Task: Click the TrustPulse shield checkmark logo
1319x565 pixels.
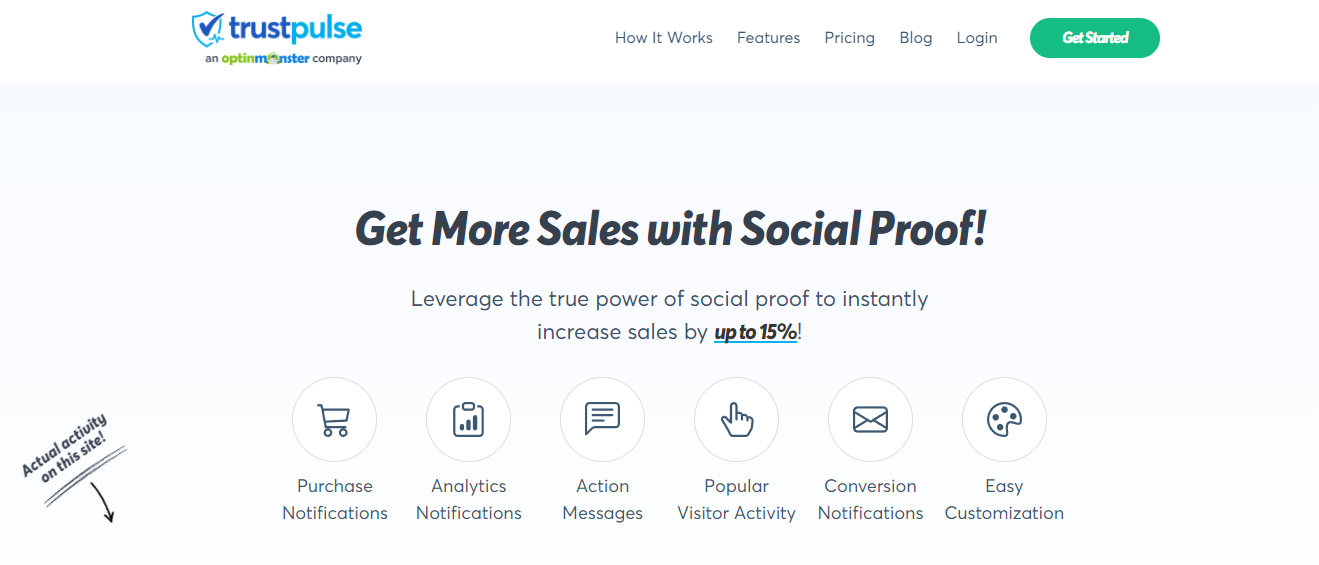Action: click(x=207, y=29)
